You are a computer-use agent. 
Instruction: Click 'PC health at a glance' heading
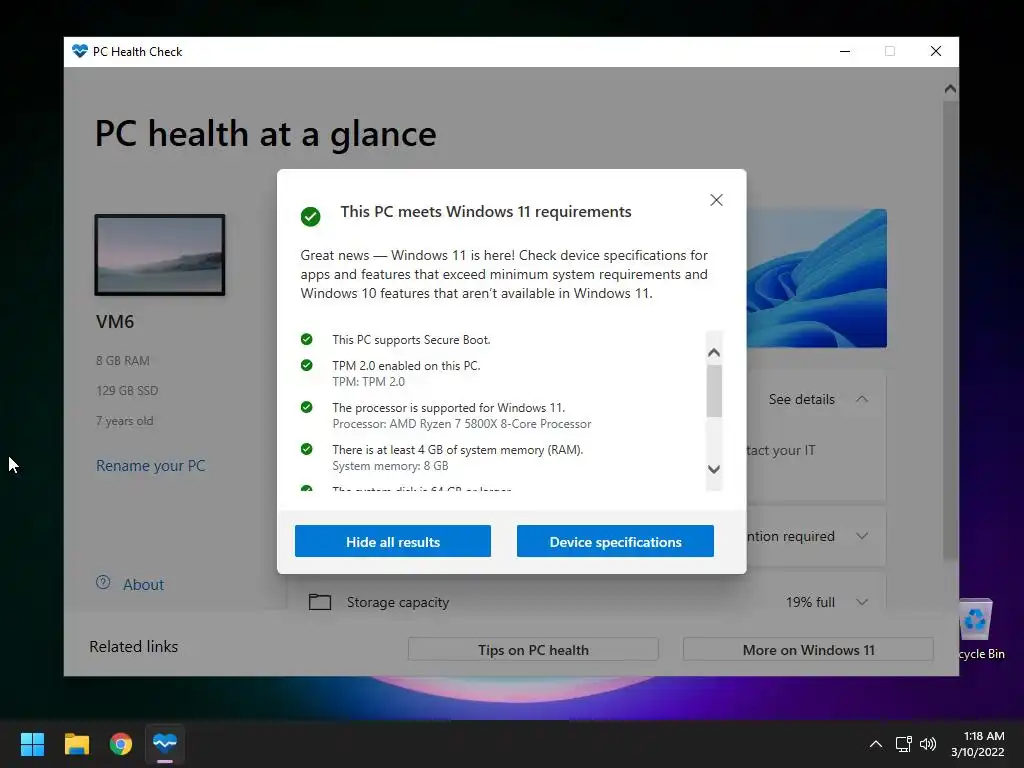tap(265, 134)
